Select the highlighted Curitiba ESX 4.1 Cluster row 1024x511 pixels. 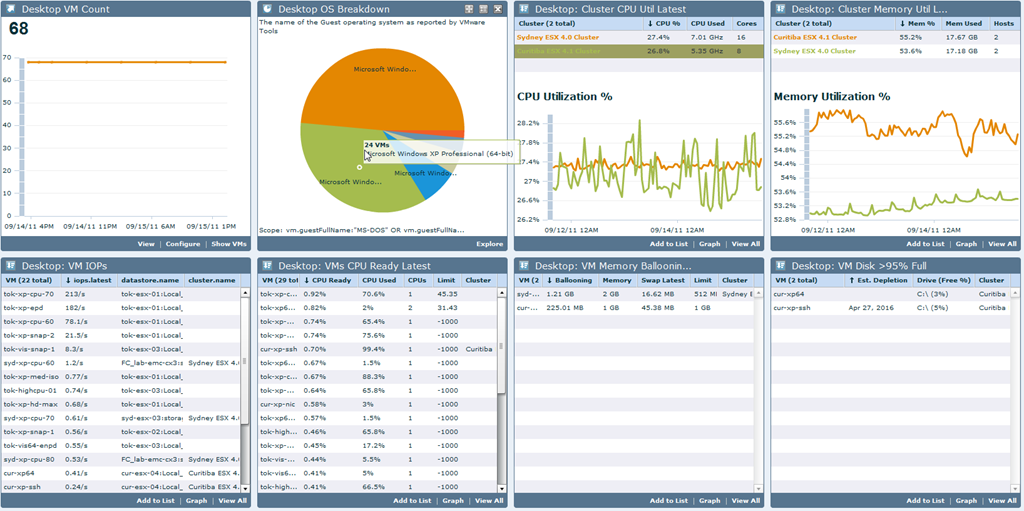(638, 51)
